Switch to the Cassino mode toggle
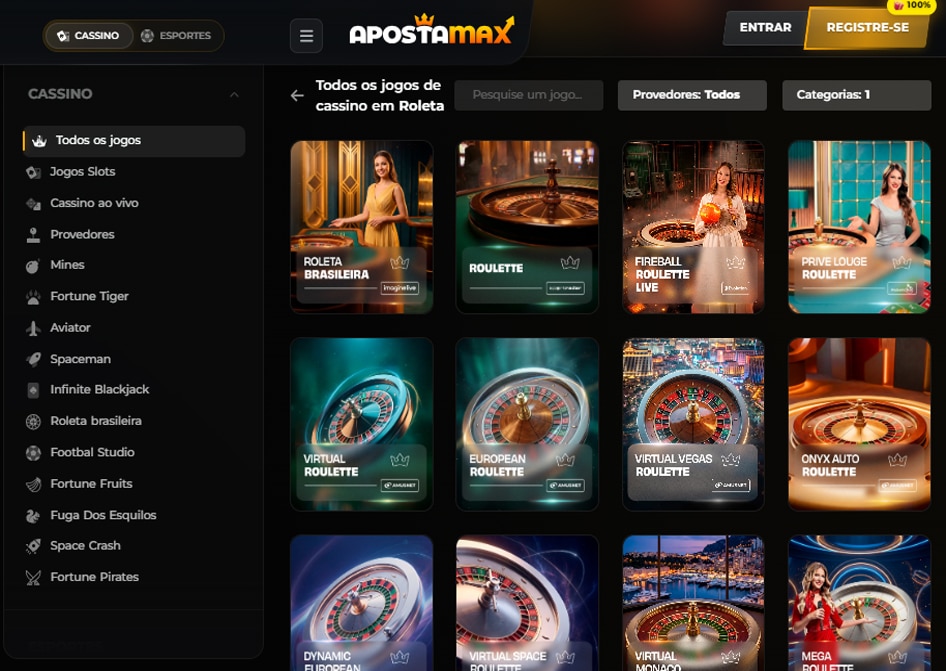The height and width of the screenshot is (671, 946). point(88,36)
